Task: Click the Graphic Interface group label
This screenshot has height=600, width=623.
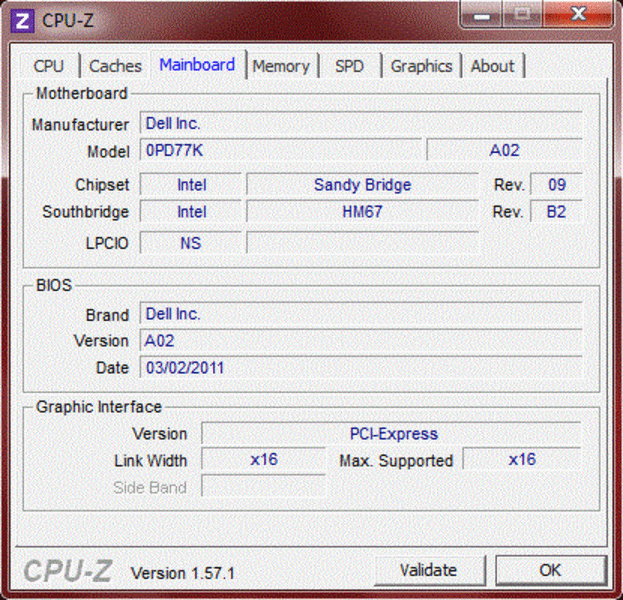Action: point(99,407)
